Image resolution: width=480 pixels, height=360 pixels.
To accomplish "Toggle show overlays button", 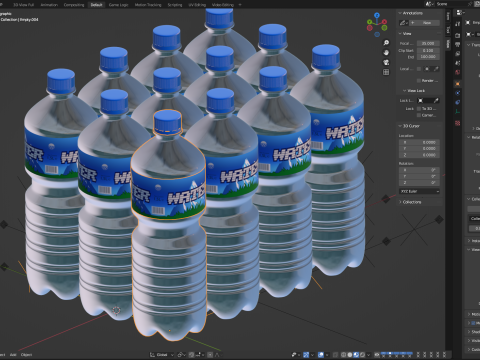I will (x=321, y=355).
